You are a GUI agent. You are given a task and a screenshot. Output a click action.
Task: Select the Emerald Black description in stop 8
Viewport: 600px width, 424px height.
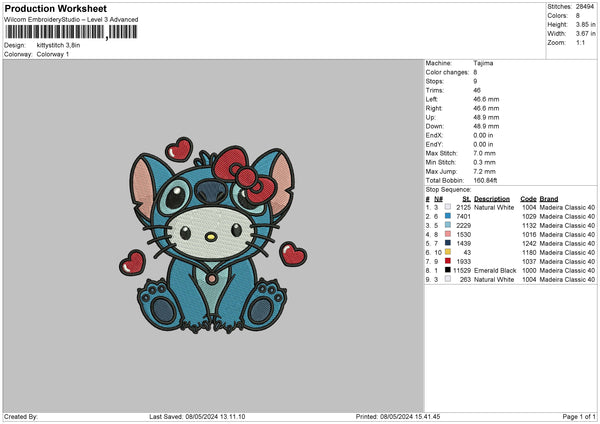[x=495, y=271]
